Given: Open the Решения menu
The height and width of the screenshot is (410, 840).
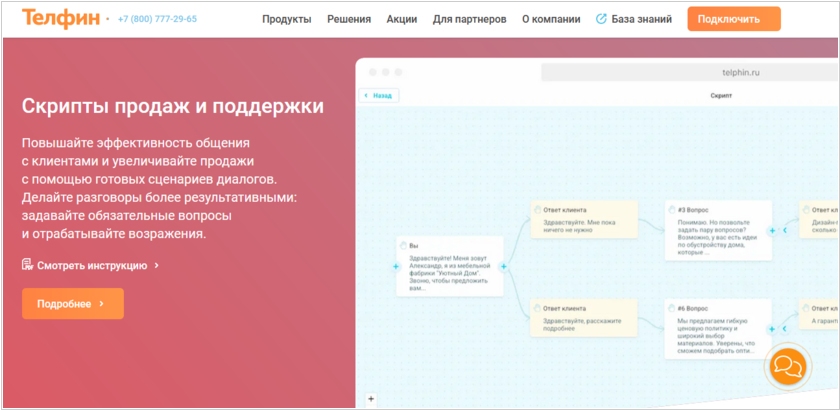Looking at the screenshot, I should tap(349, 19).
